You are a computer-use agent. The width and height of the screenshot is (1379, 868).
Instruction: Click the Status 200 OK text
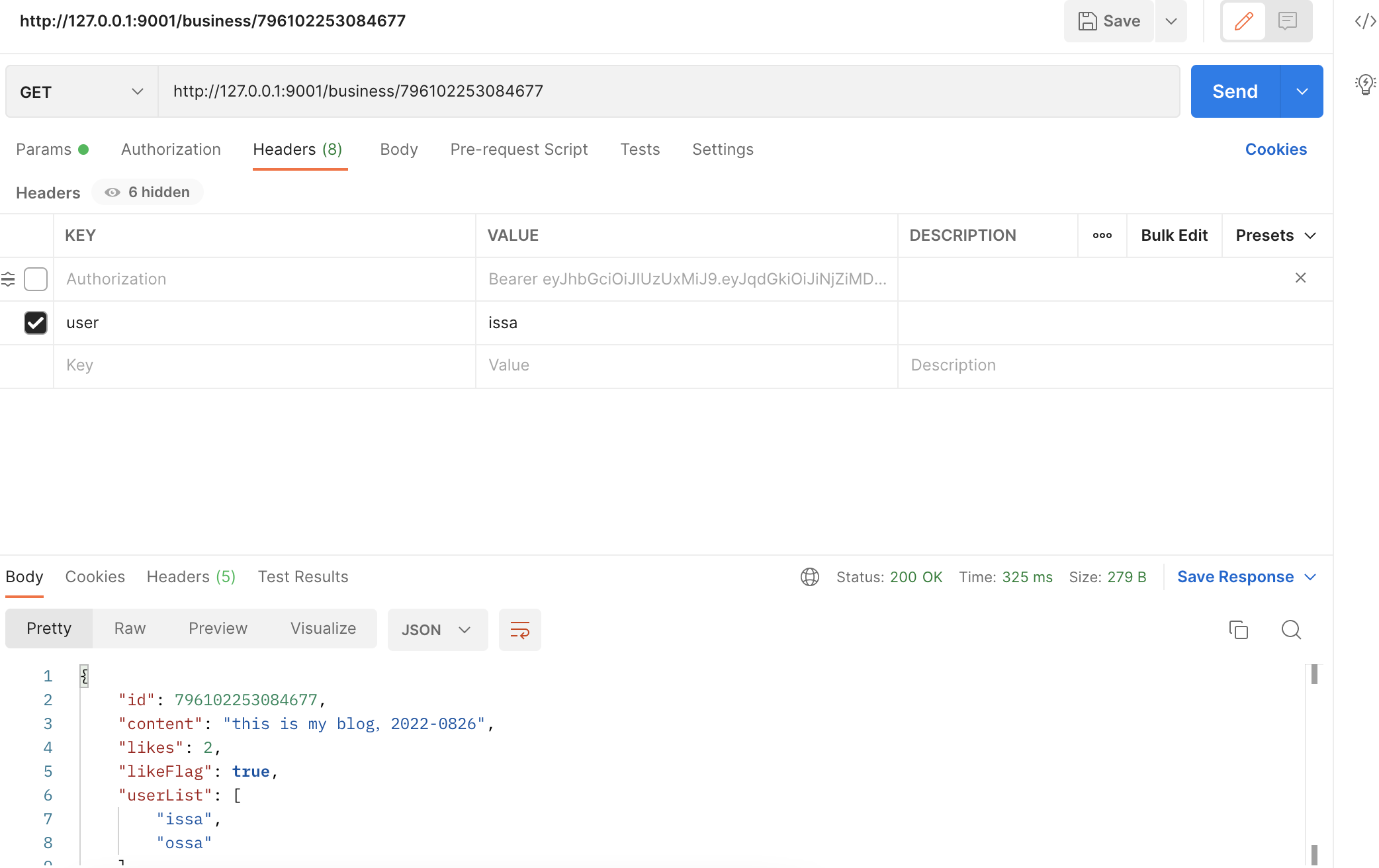point(889,577)
